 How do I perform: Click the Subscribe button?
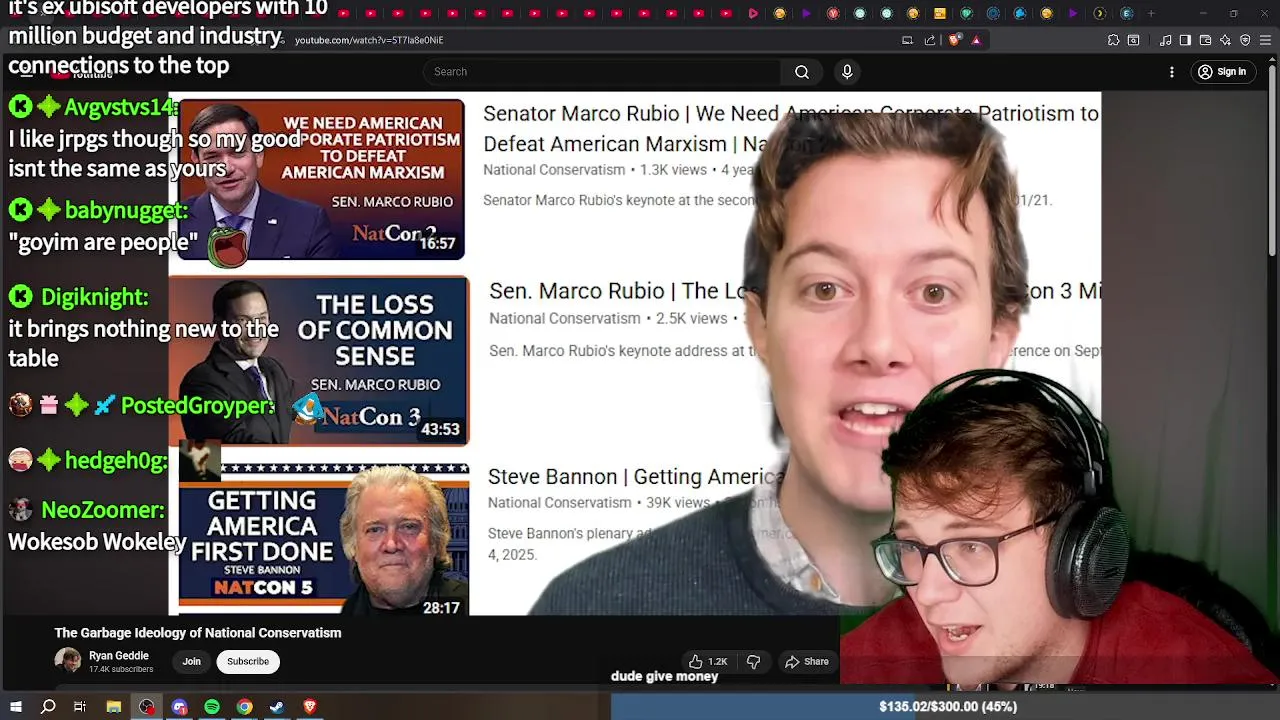[248, 661]
